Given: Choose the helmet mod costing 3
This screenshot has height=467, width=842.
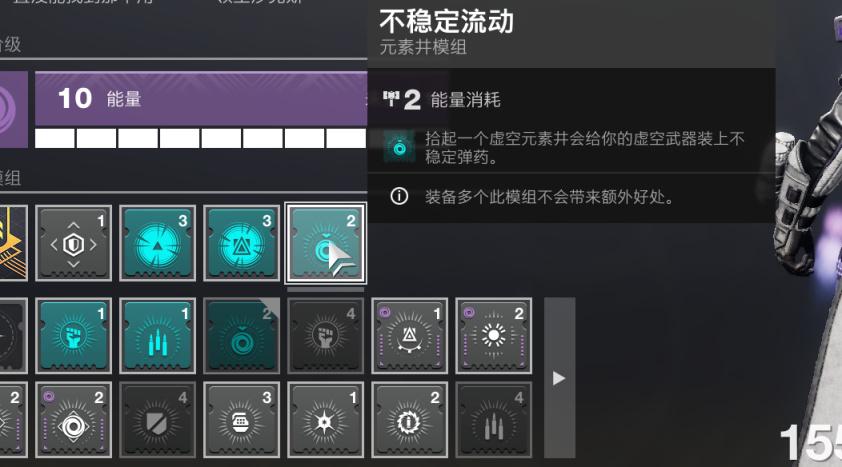Looking at the screenshot, I should click(x=242, y=420).
